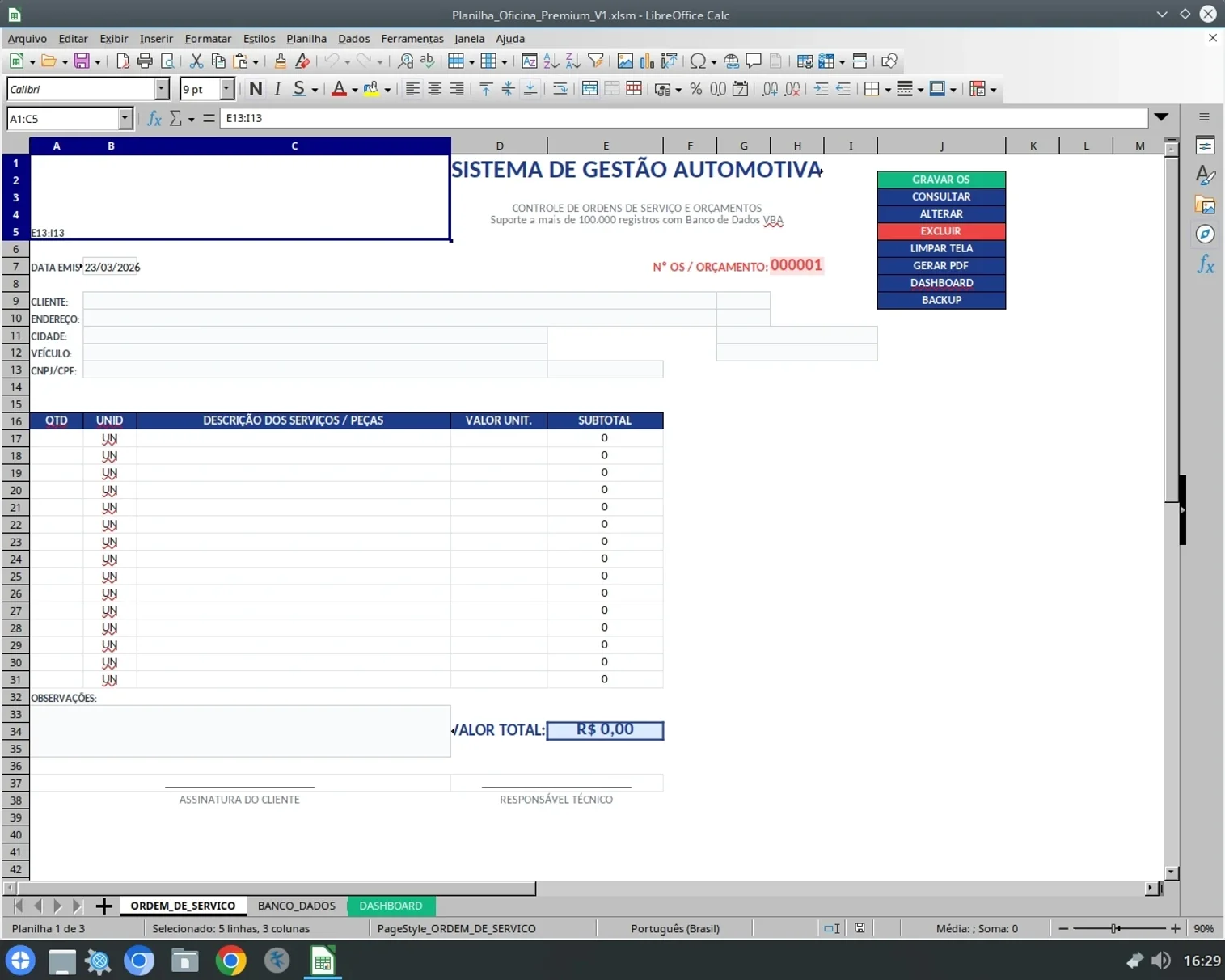Center cell text horizontally
1225x980 pixels.
[435, 89]
